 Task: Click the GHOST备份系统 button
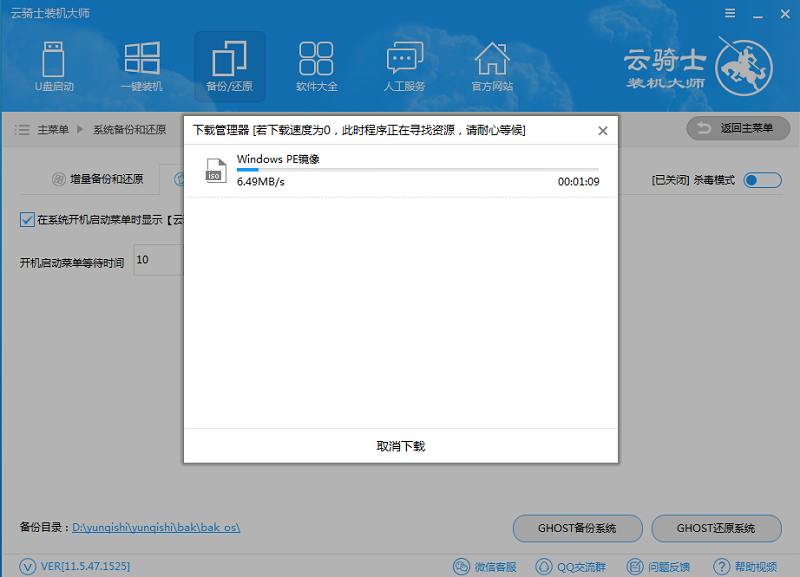(578, 529)
